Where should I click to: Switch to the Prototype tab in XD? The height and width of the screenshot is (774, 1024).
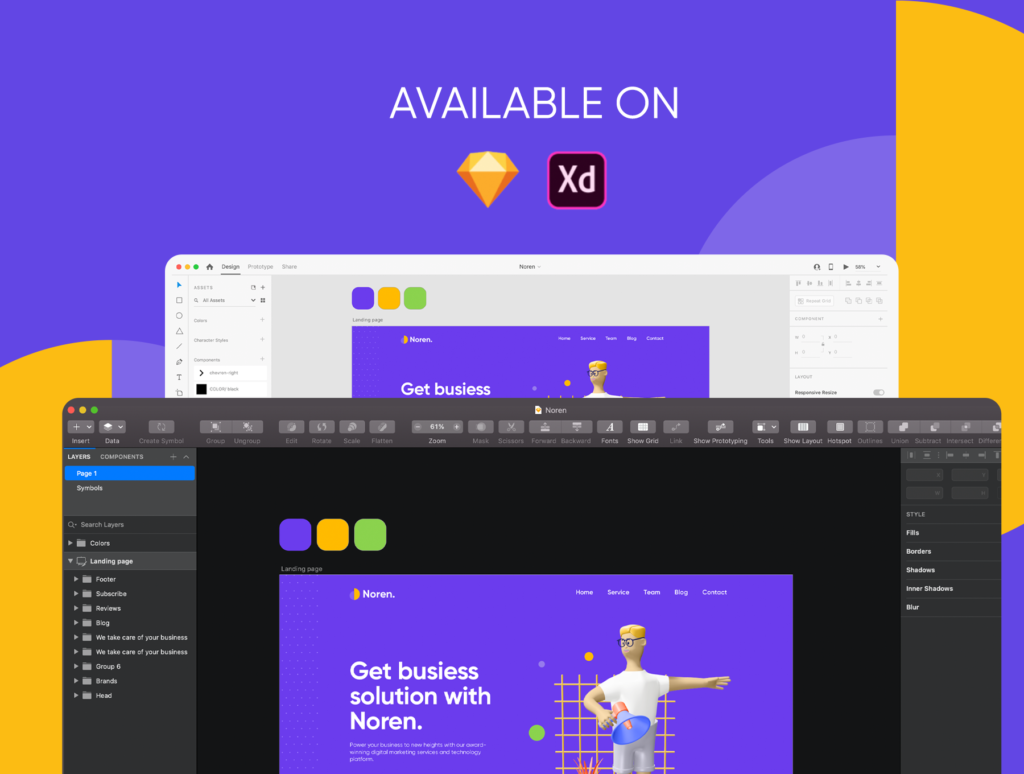(x=260, y=267)
